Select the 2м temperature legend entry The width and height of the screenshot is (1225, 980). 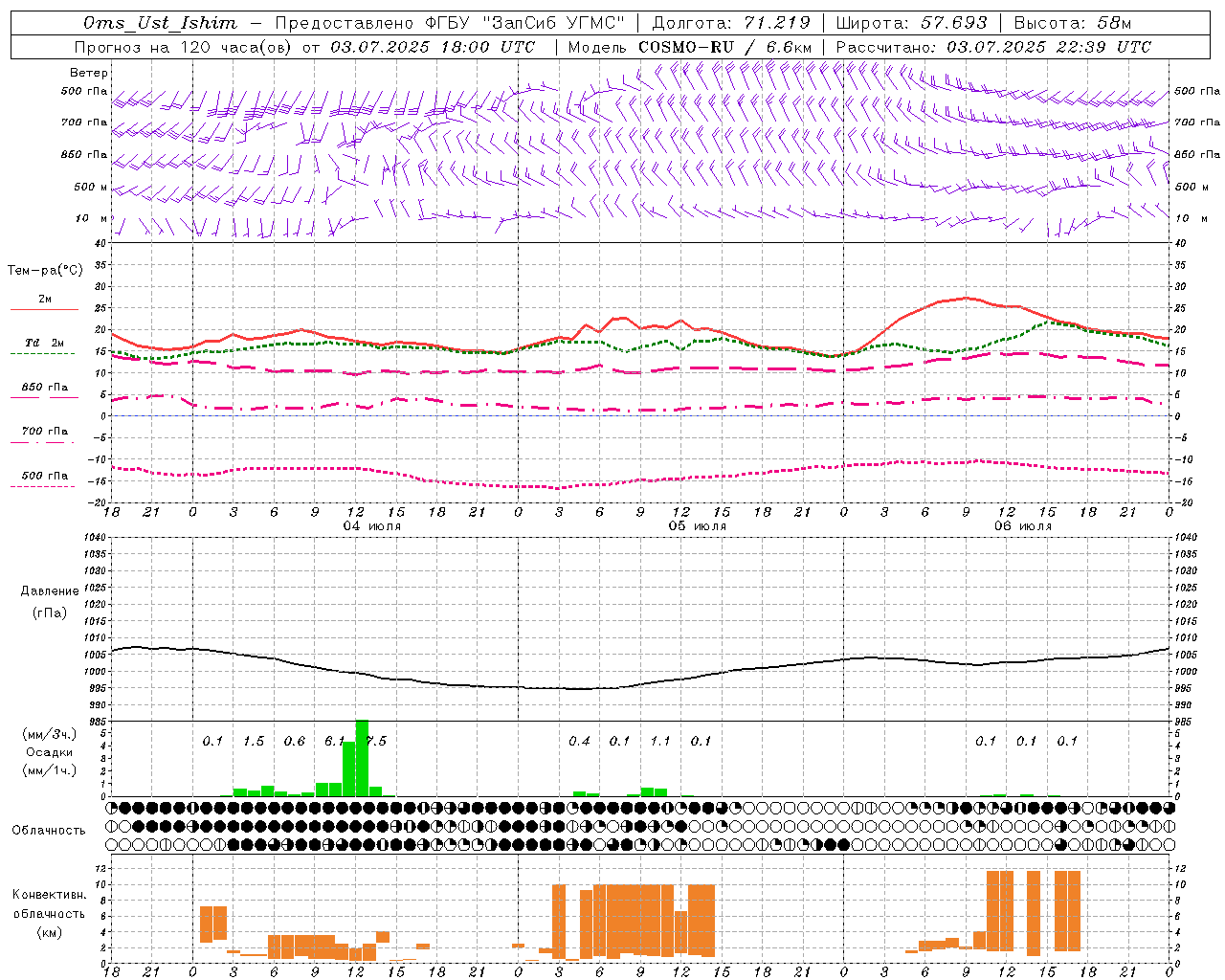[45, 299]
